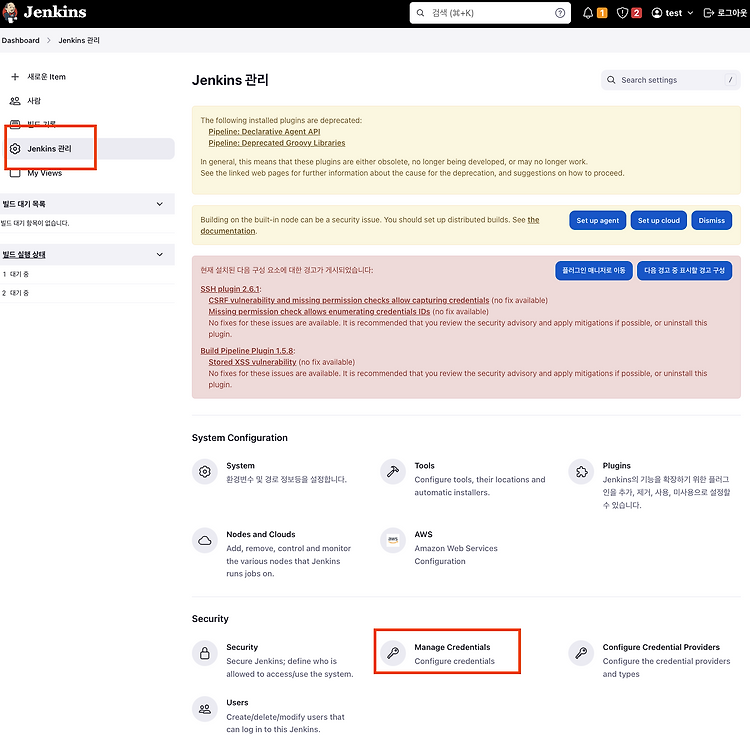The image size is (750, 752).
Task: Open the notifications bell icon
Action: [588, 13]
